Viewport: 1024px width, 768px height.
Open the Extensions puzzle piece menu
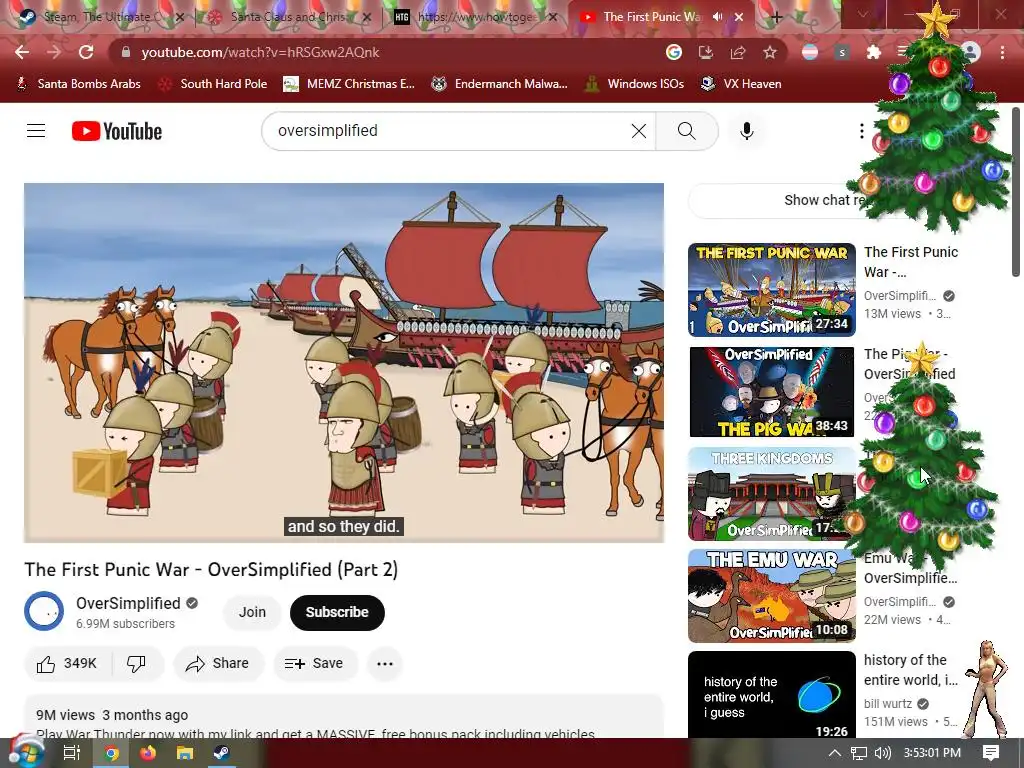click(873, 52)
